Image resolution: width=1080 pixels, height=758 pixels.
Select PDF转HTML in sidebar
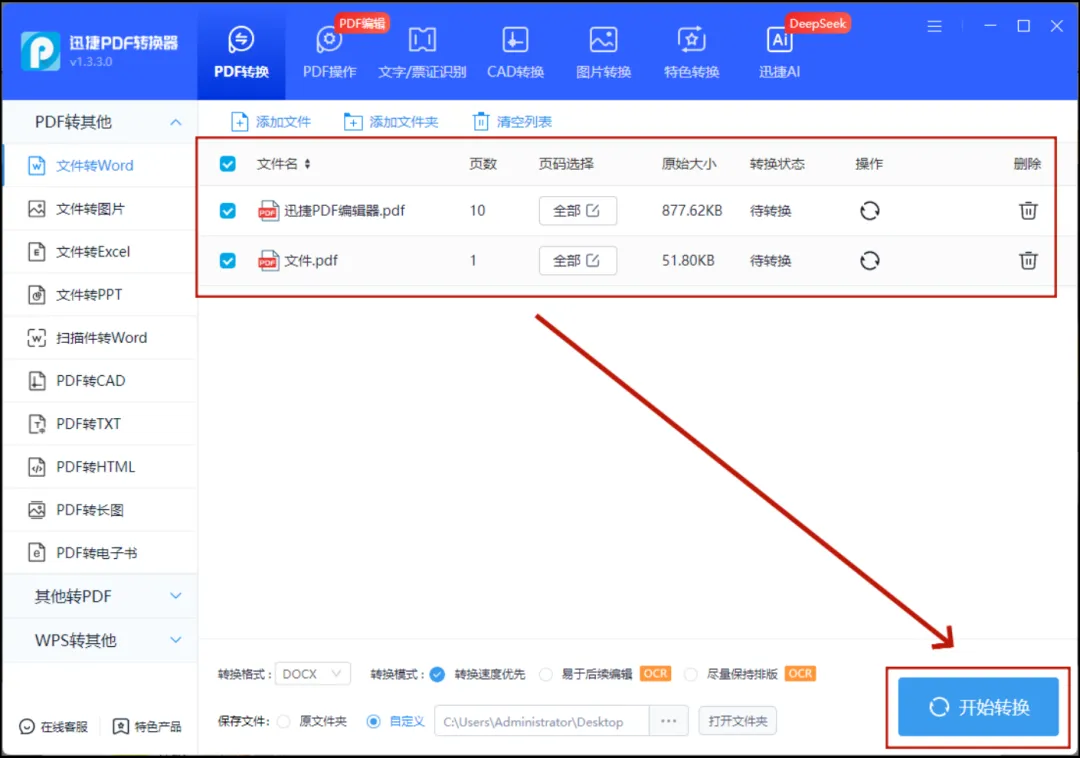click(100, 467)
